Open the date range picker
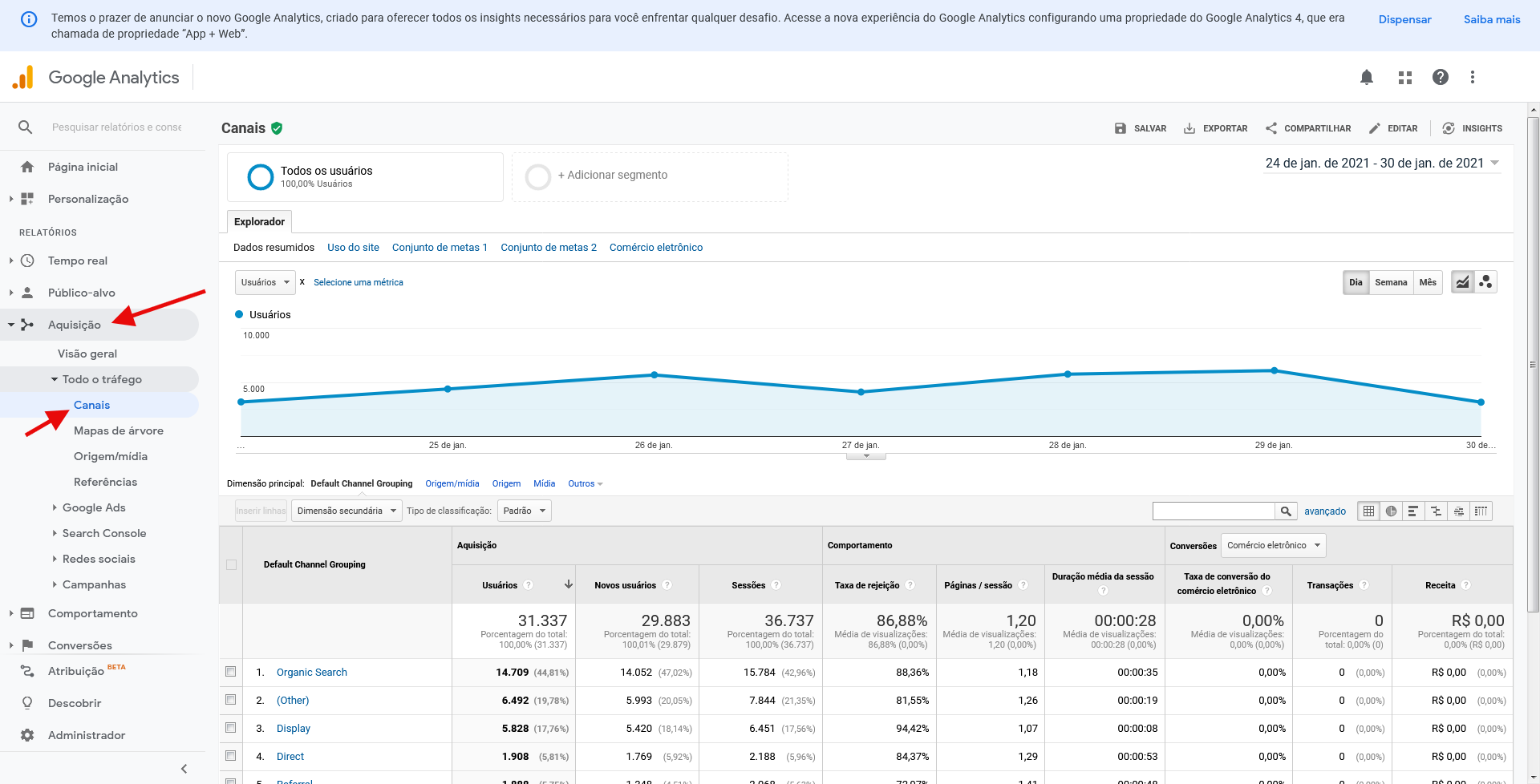This screenshot has width=1540, height=784. point(1382,163)
